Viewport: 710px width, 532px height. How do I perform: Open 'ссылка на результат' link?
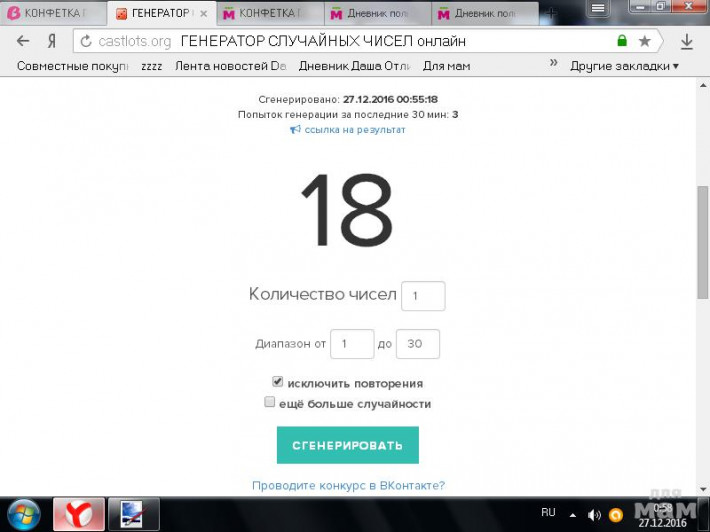(x=347, y=130)
